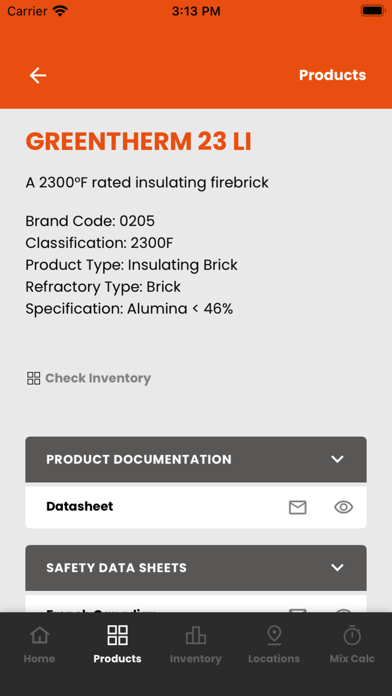Collapse the Product Documentation chevron

[x=338, y=459]
